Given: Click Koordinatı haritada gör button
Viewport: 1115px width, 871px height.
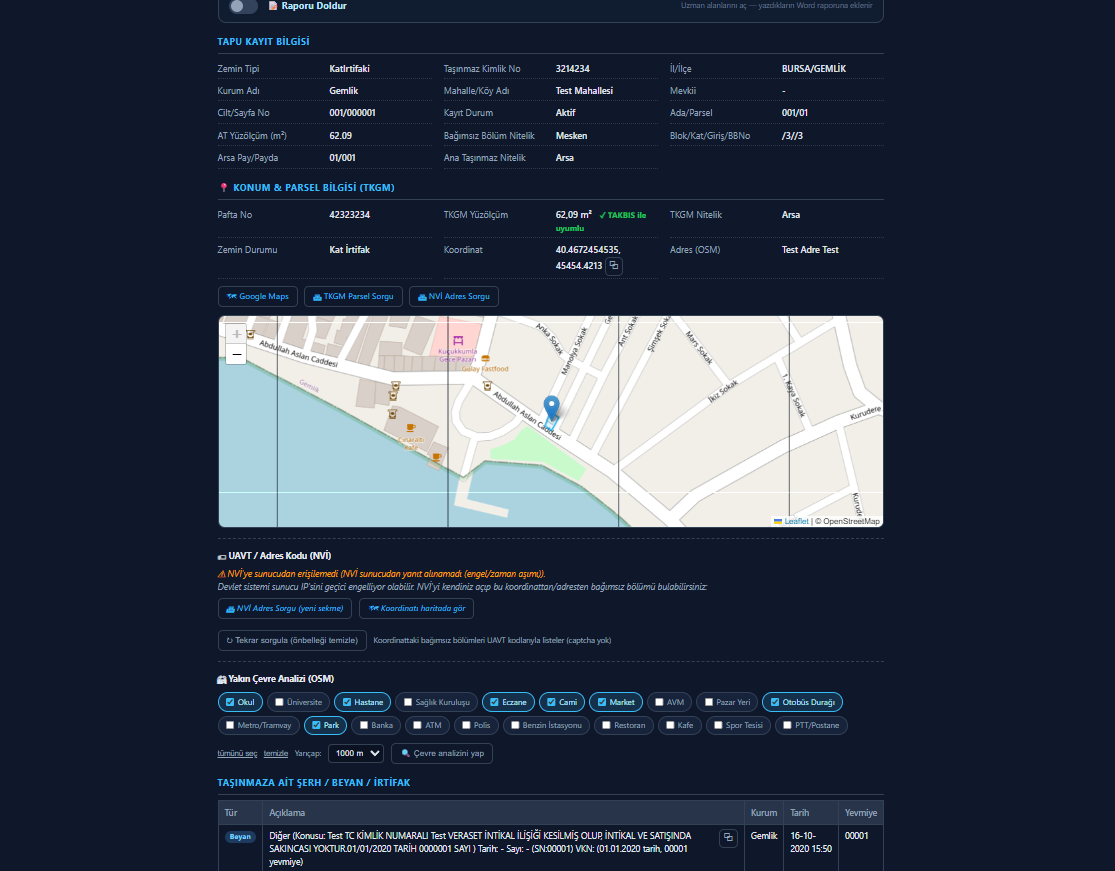Looking at the screenshot, I should coord(417,609).
